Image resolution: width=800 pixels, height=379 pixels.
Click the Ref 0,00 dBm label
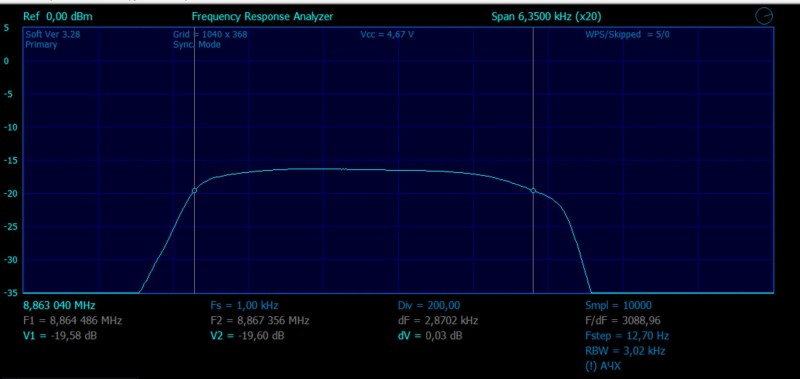[58, 17]
